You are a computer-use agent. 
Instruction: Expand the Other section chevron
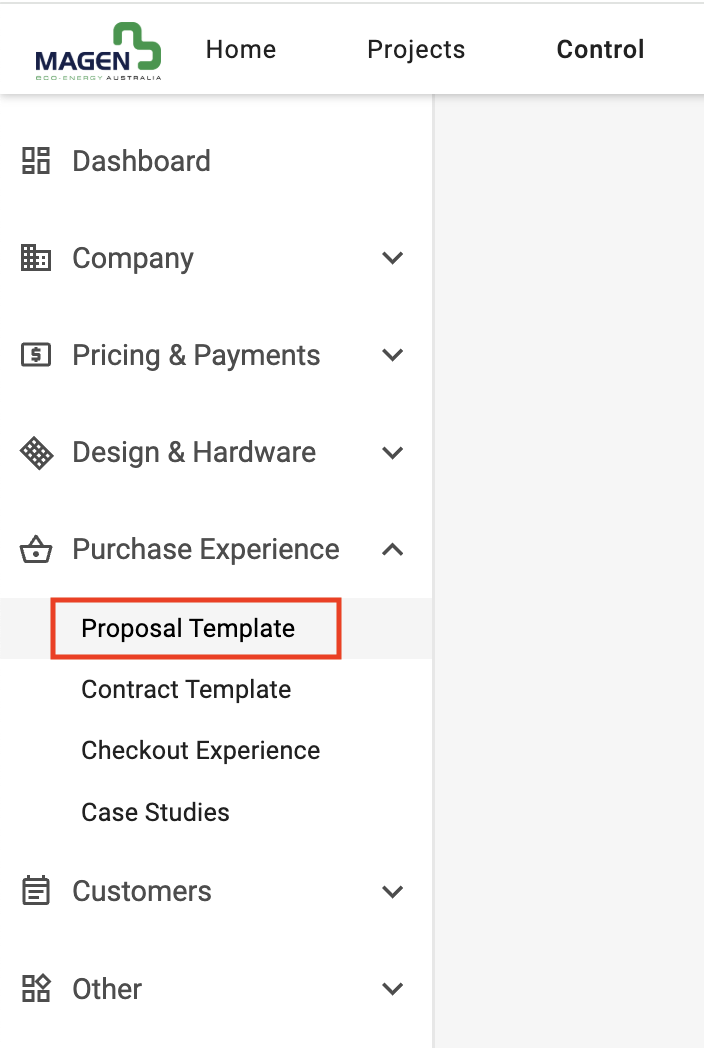(392, 989)
